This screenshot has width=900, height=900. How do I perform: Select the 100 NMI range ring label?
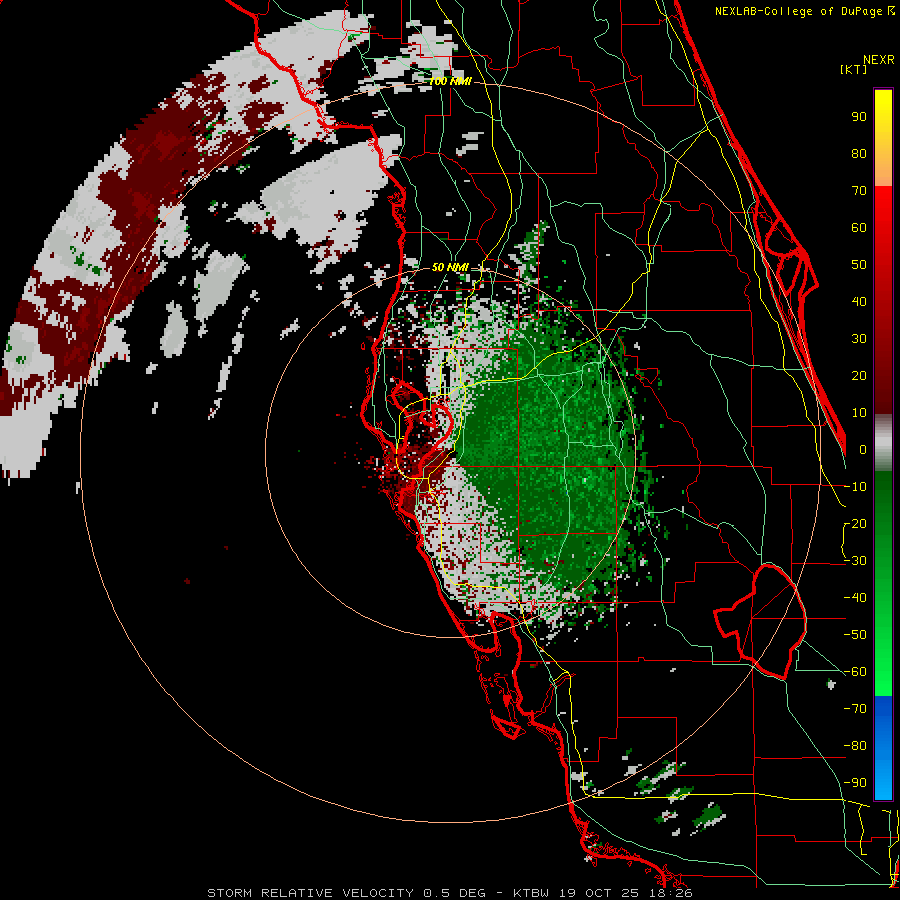(450, 82)
